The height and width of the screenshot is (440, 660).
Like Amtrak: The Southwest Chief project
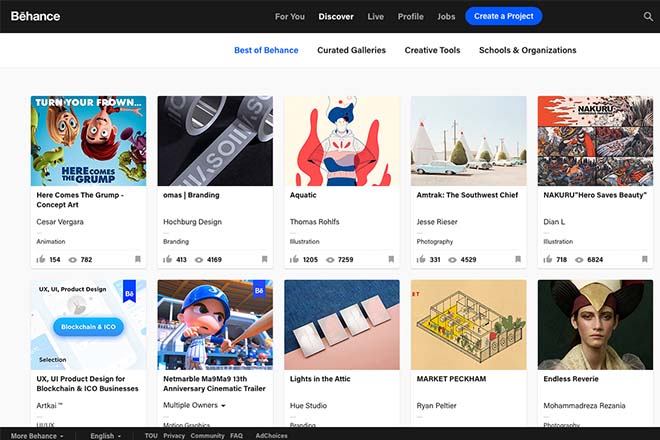pyautogui.click(x=421, y=259)
